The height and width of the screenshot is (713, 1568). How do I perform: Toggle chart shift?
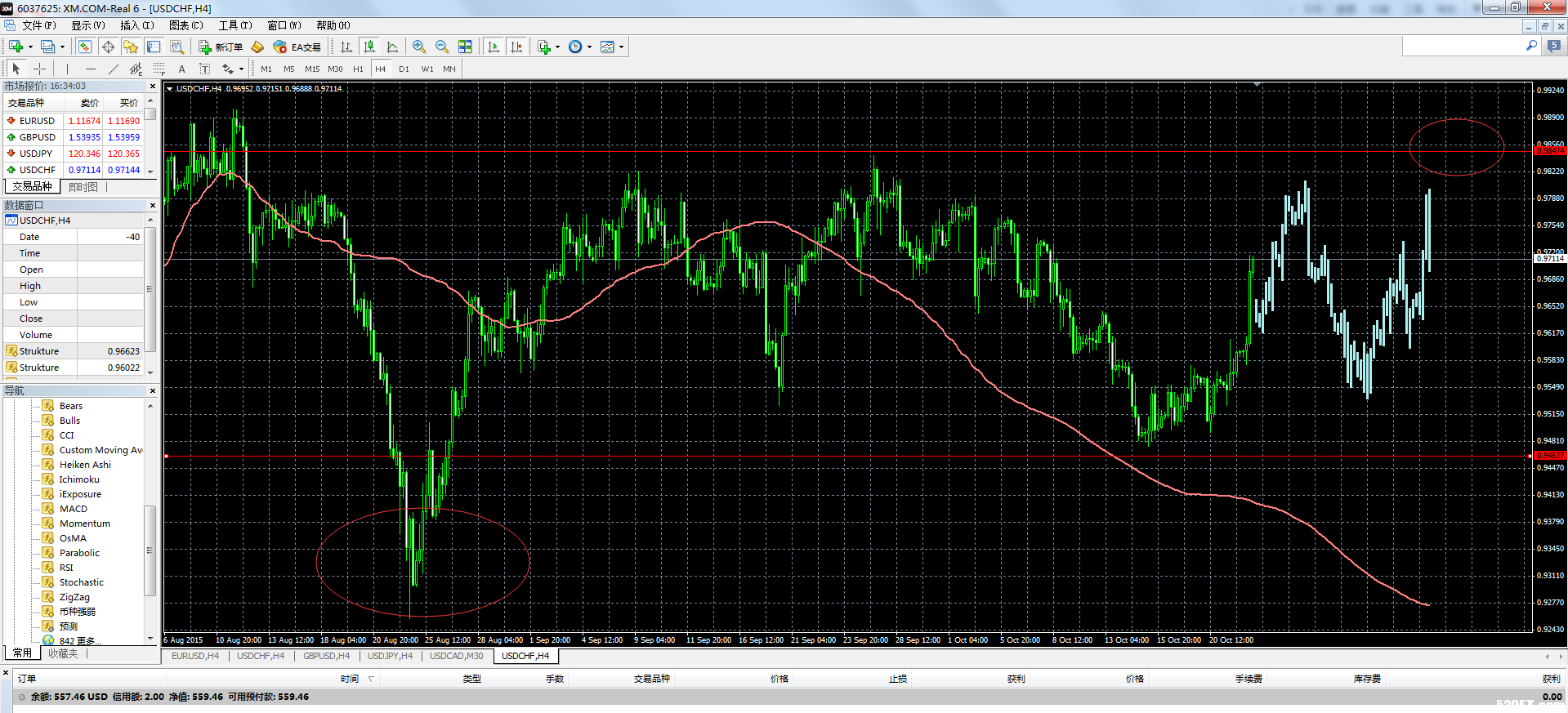tap(516, 47)
